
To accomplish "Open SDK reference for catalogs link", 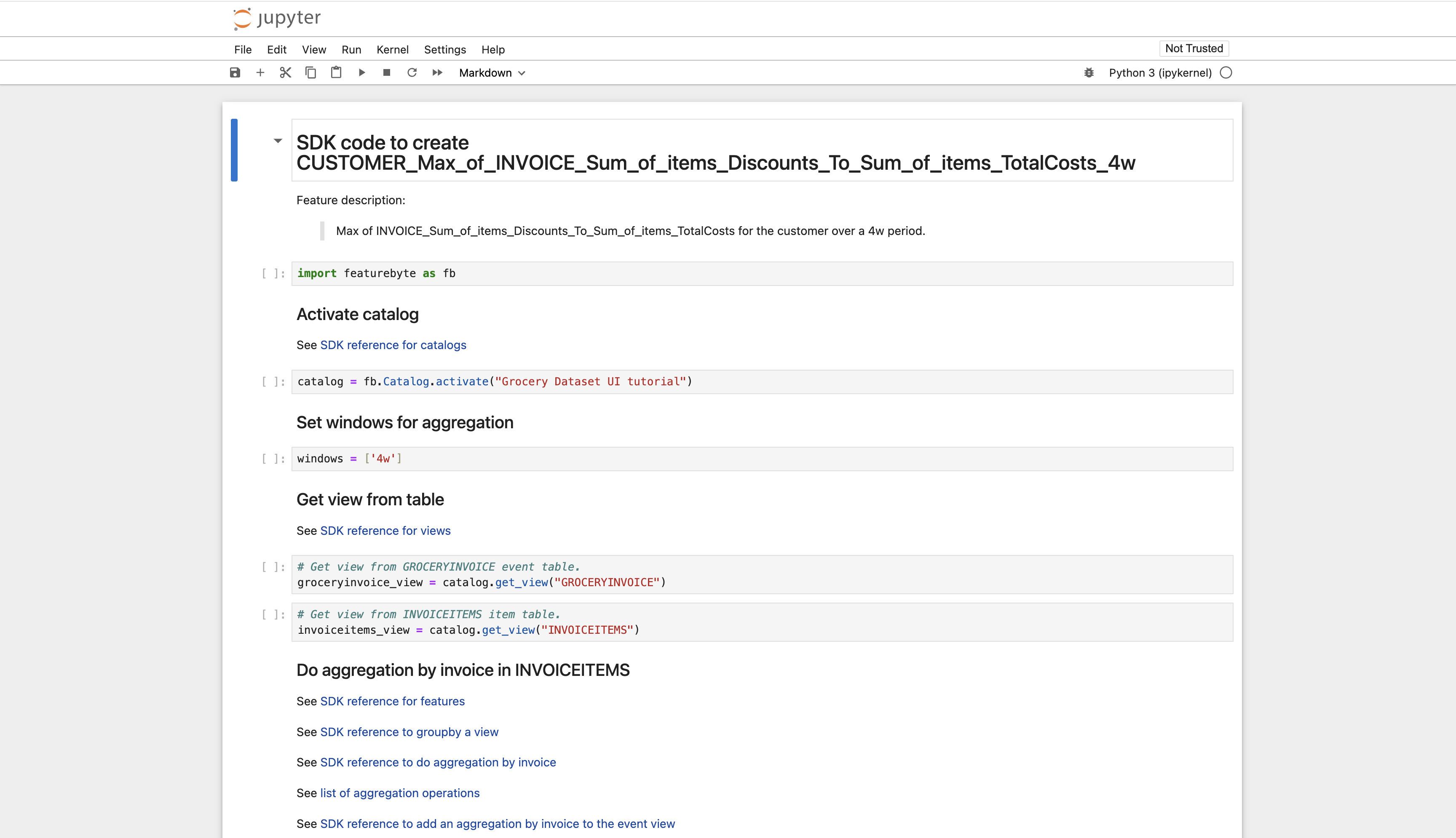I will (x=393, y=345).
